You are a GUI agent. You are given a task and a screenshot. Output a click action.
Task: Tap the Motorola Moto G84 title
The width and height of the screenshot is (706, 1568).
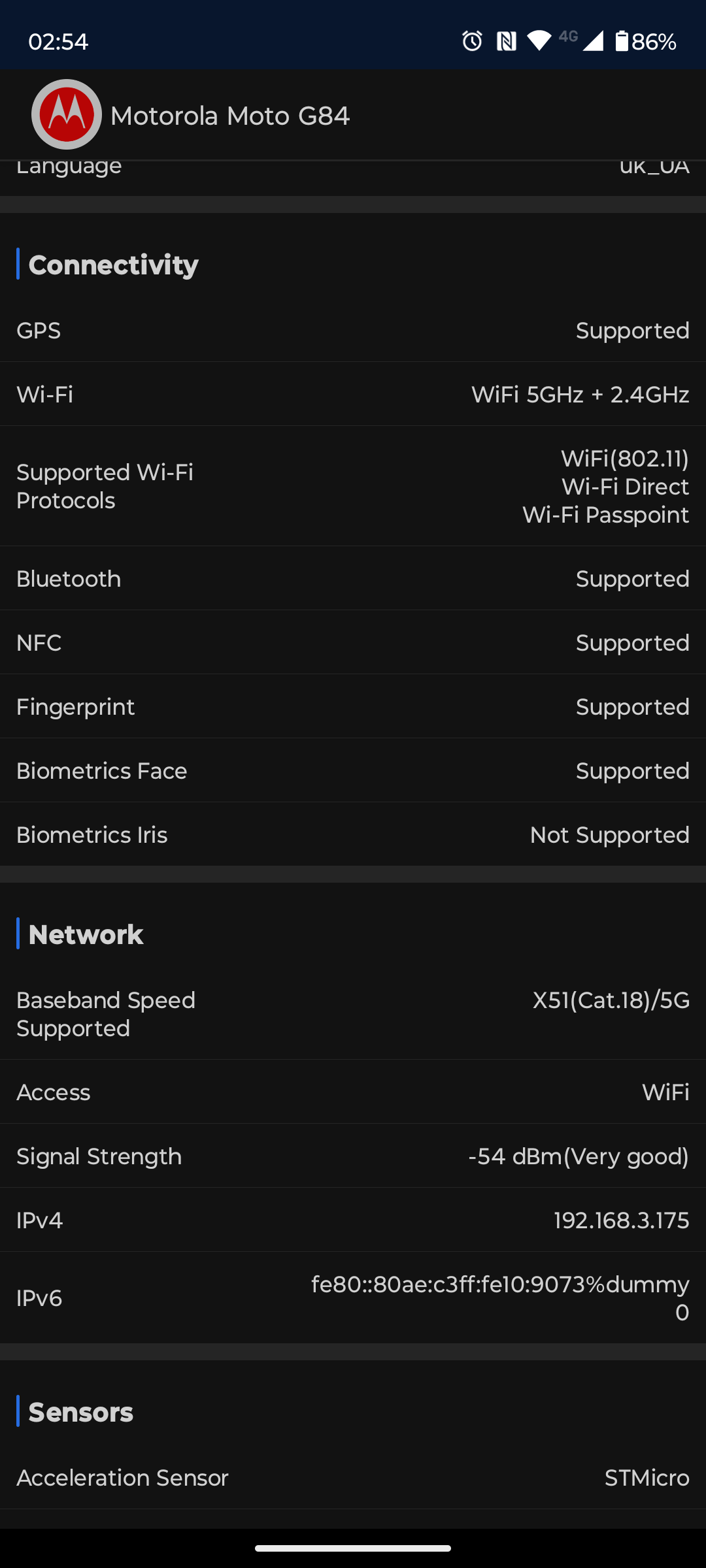tap(230, 116)
